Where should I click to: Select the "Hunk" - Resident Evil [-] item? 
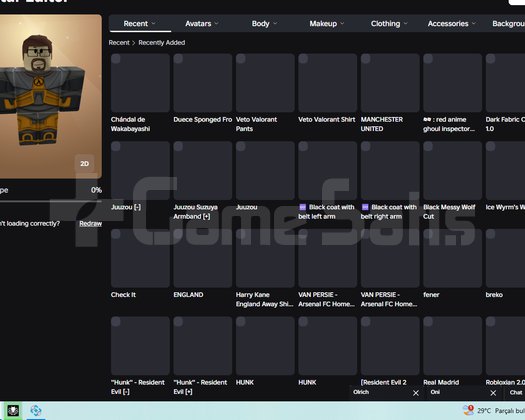click(140, 346)
